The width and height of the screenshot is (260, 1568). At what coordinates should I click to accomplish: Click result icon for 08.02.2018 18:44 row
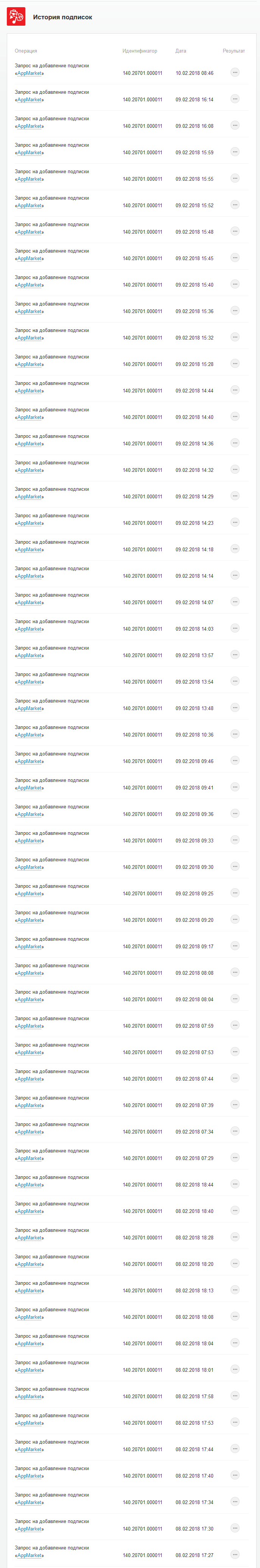(x=235, y=1184)
